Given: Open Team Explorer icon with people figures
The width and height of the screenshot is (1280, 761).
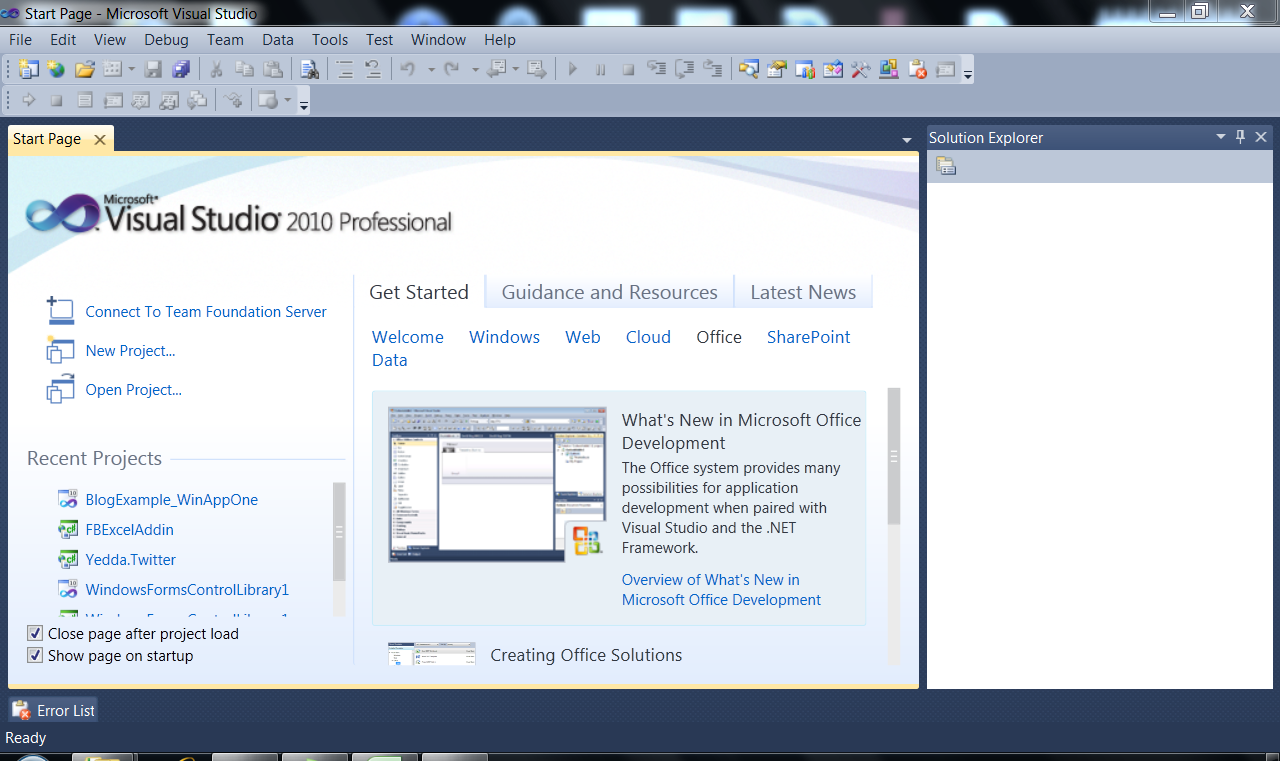Looking at the screenshot, I should click(x=804, y=69).
